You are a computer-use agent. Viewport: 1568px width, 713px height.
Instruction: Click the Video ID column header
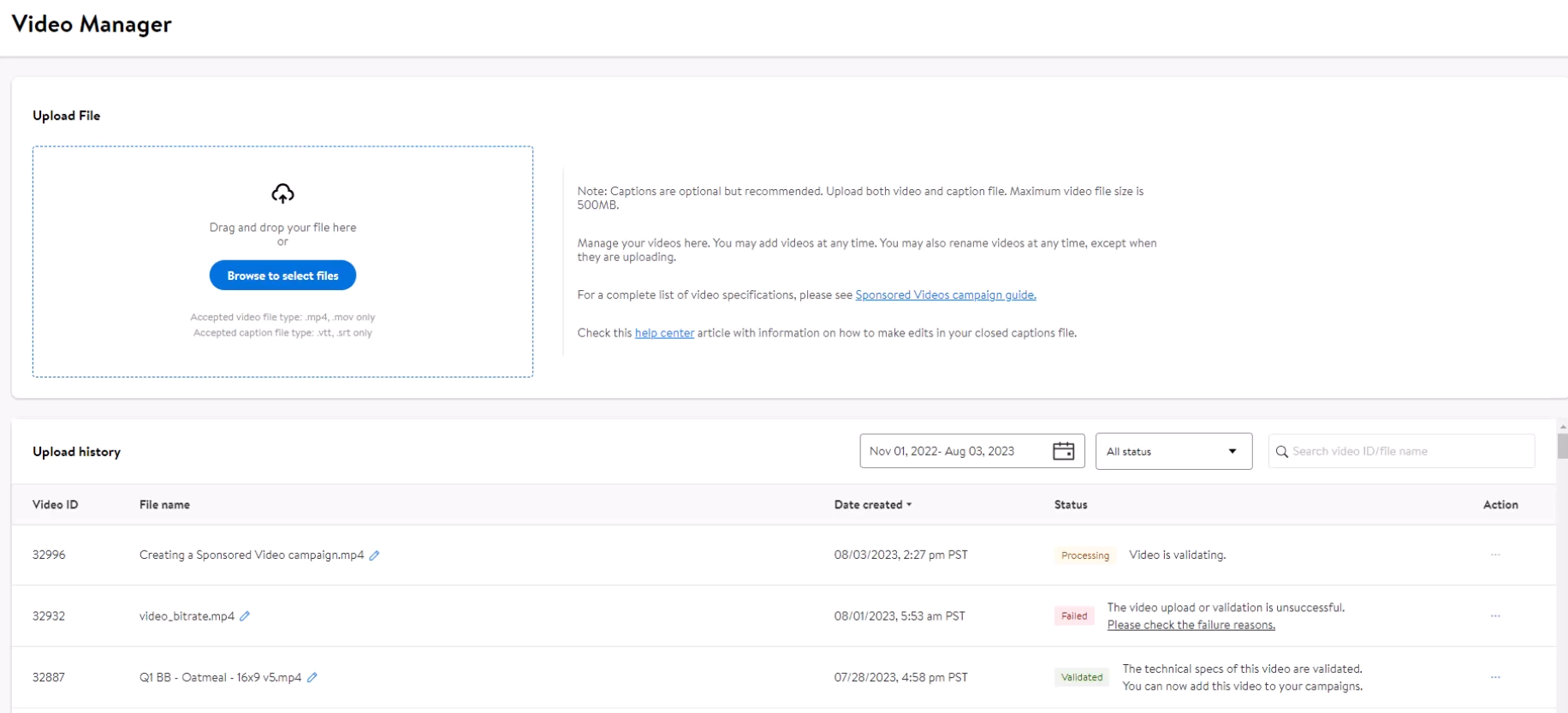55,505
